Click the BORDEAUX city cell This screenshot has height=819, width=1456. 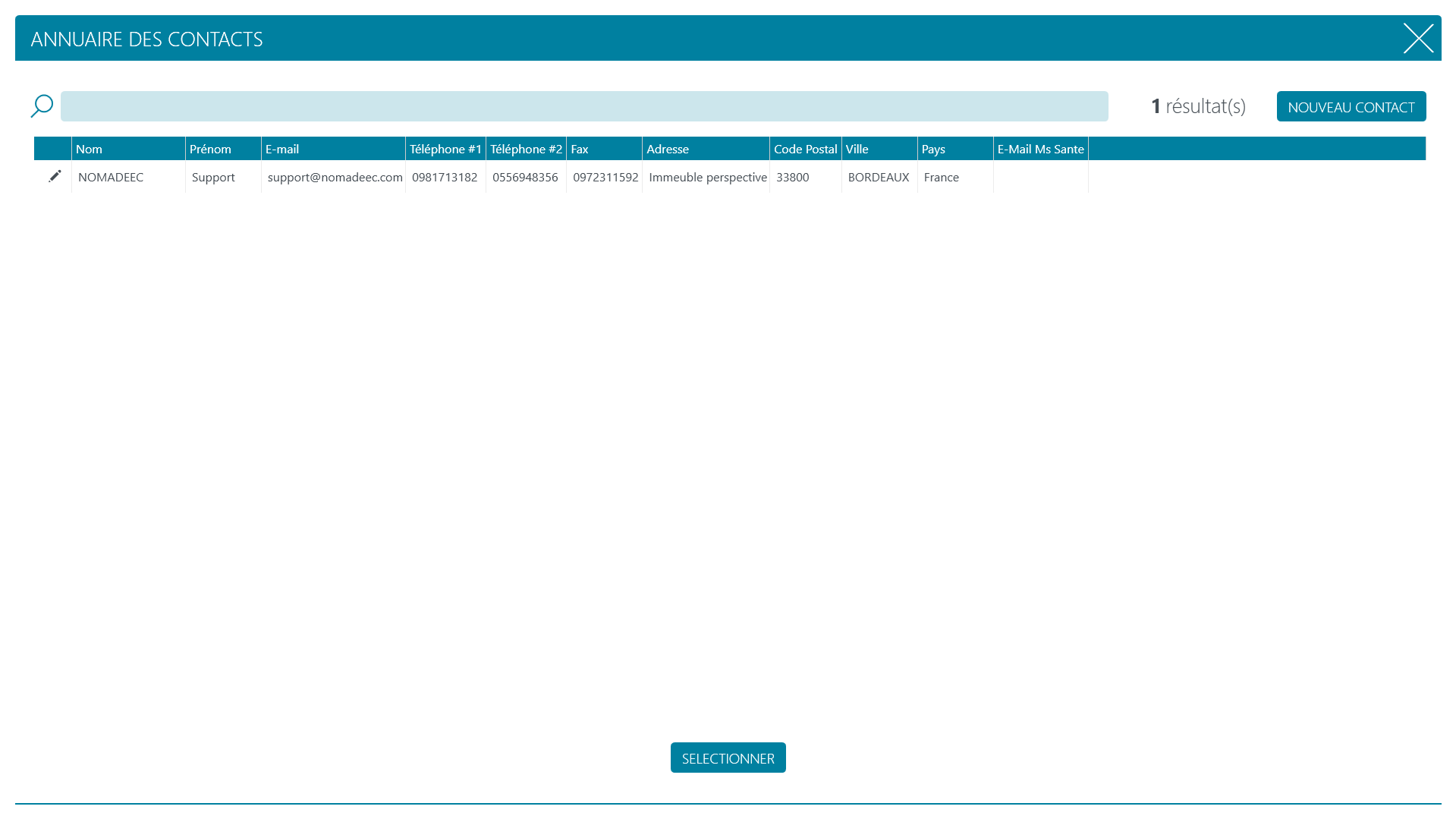point(879,177)
